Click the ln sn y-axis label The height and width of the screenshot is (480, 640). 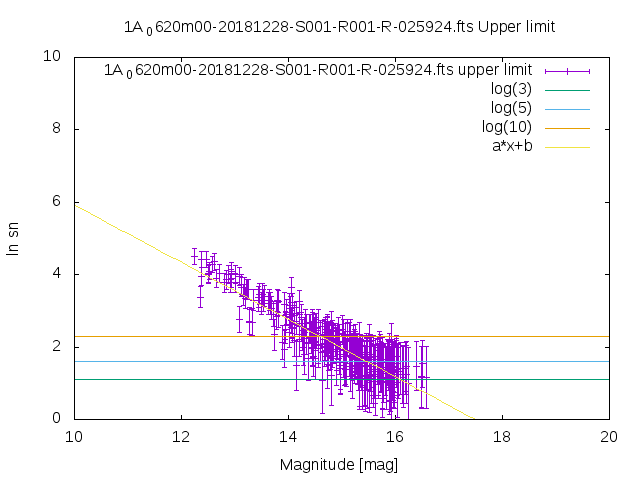pos(13,239)
